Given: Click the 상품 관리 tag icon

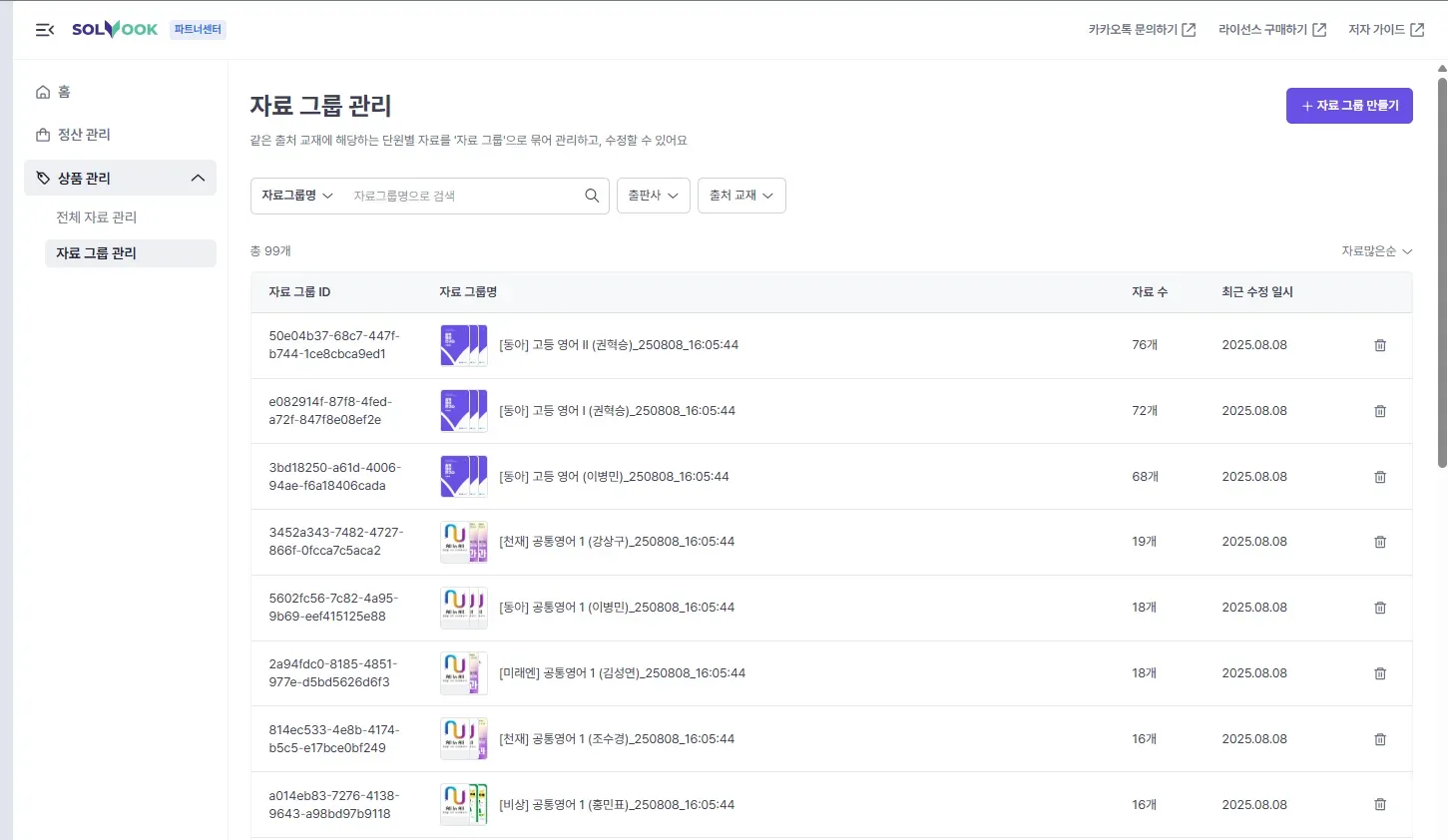Looking at the screenshot, I should tap(43, 179).
